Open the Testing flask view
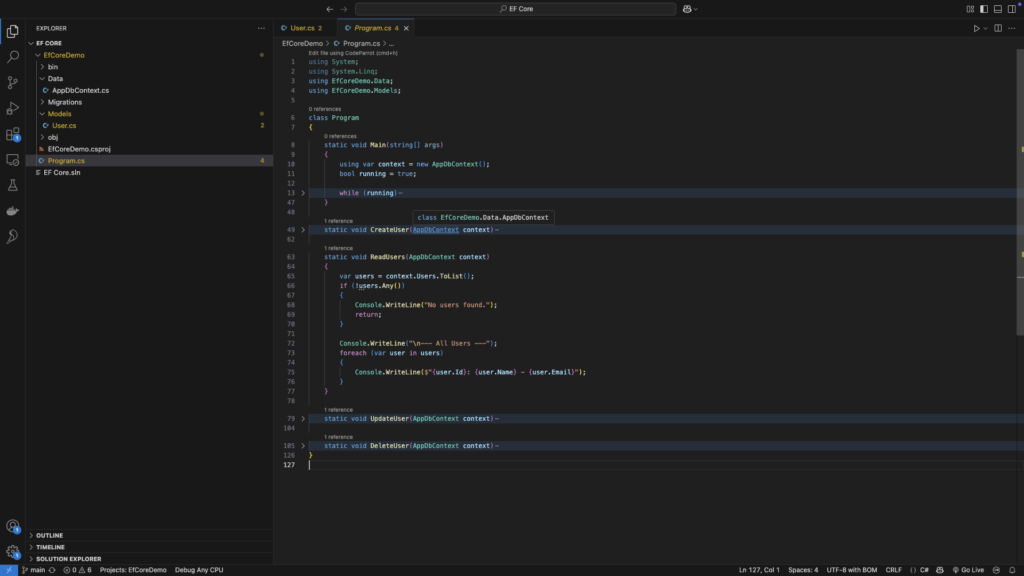 pyautogui.click(x=12, y=185)
